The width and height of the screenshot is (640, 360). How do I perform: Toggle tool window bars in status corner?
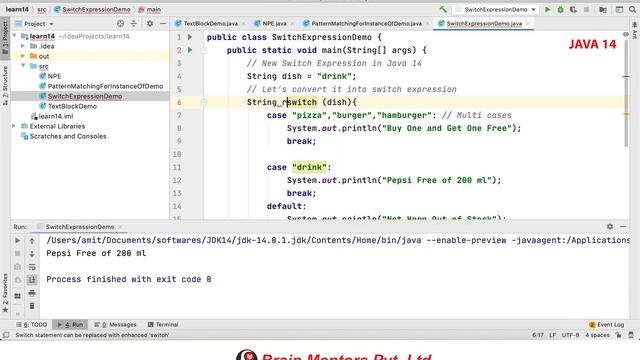point(6,335)
